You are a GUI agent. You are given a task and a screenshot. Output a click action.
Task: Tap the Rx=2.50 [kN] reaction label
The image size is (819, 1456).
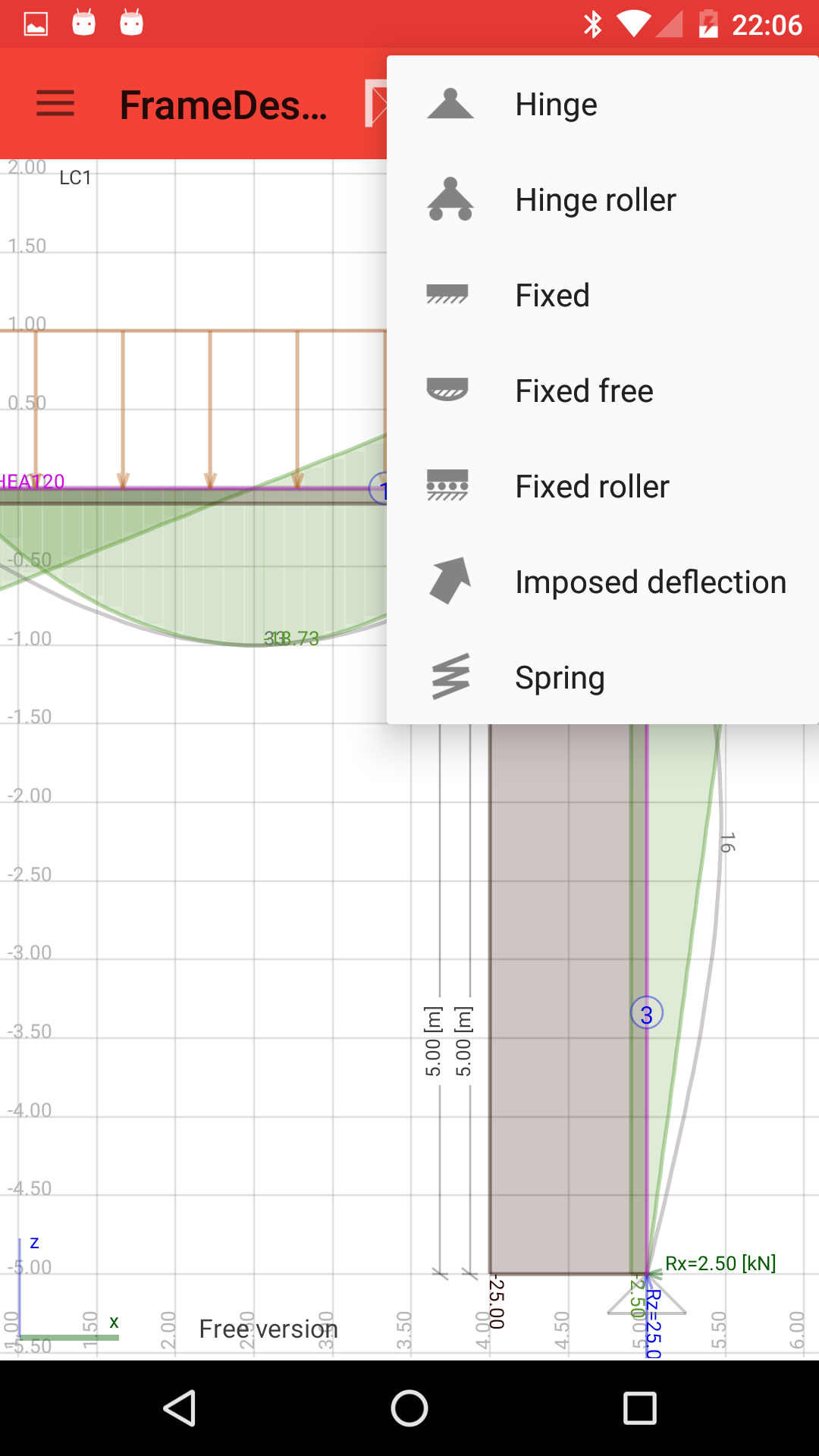coord(720,1263)
